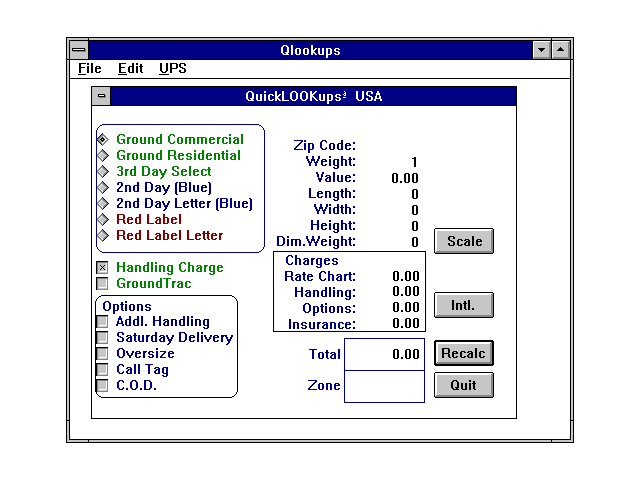Select the Ground Commercial radio option
640x480 pixels.
pyautogui.click(x=103, y=140)
